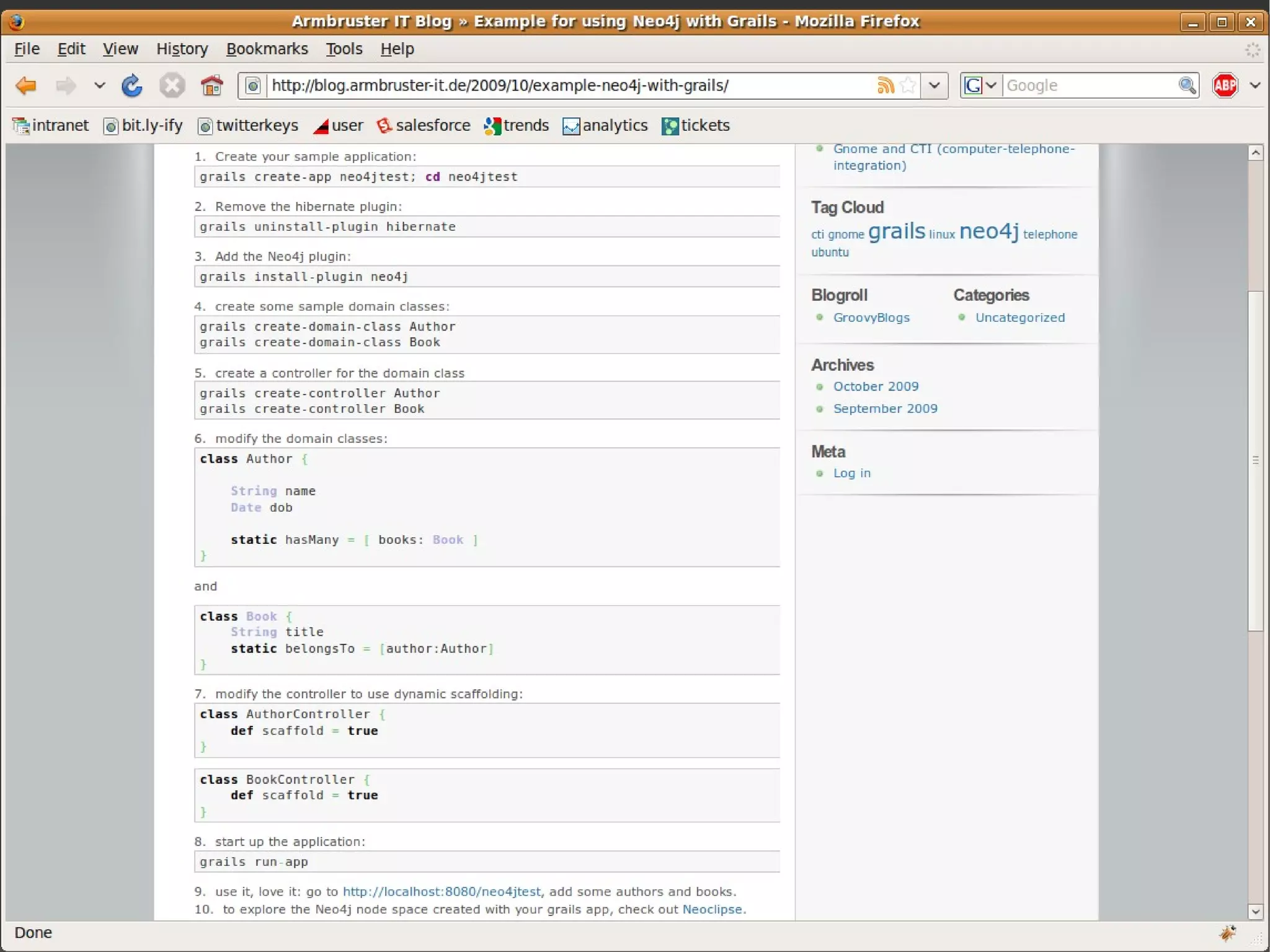Reload the current page

tap(131, 86)
